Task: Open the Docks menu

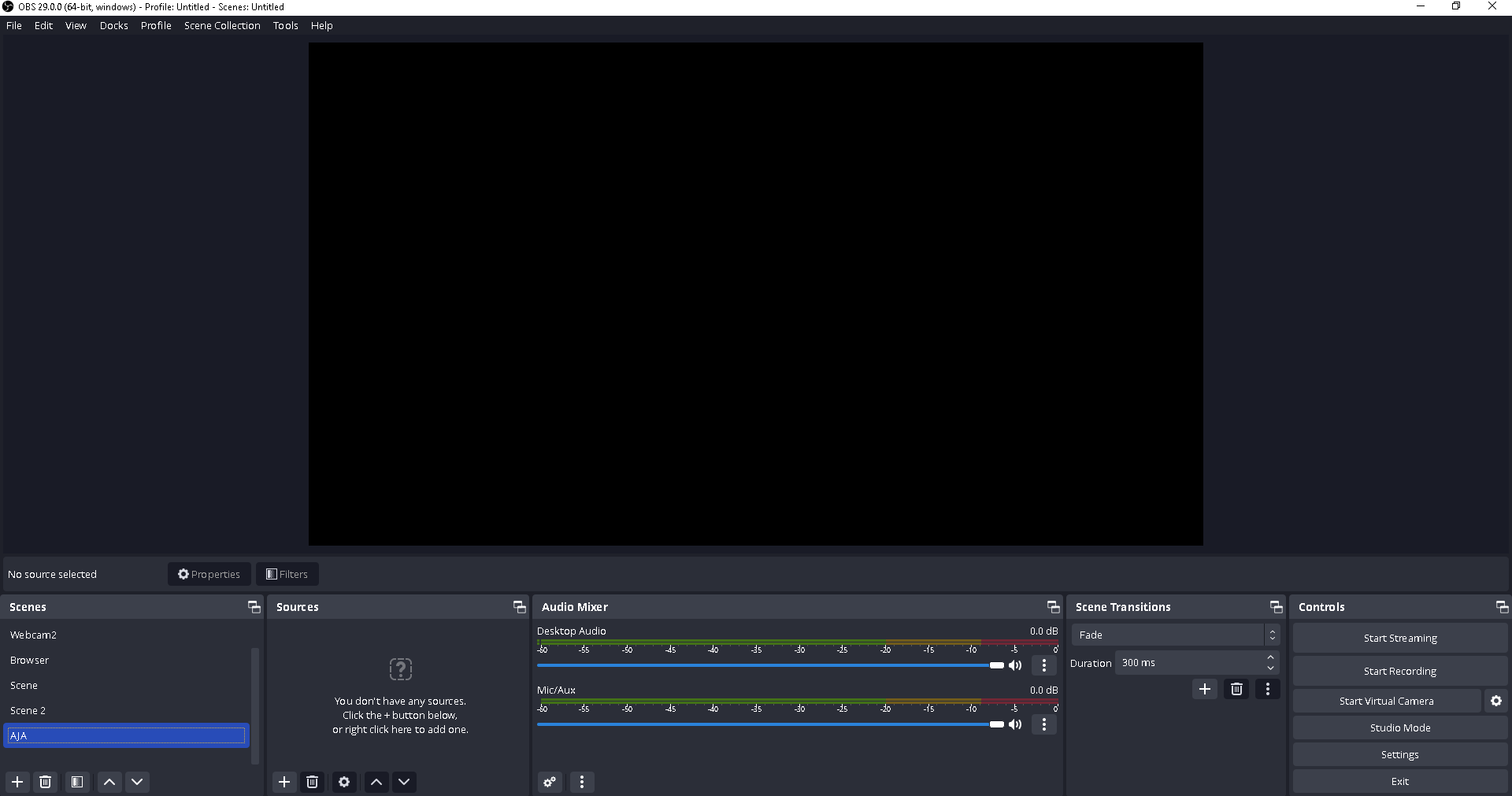Action: 113,25
